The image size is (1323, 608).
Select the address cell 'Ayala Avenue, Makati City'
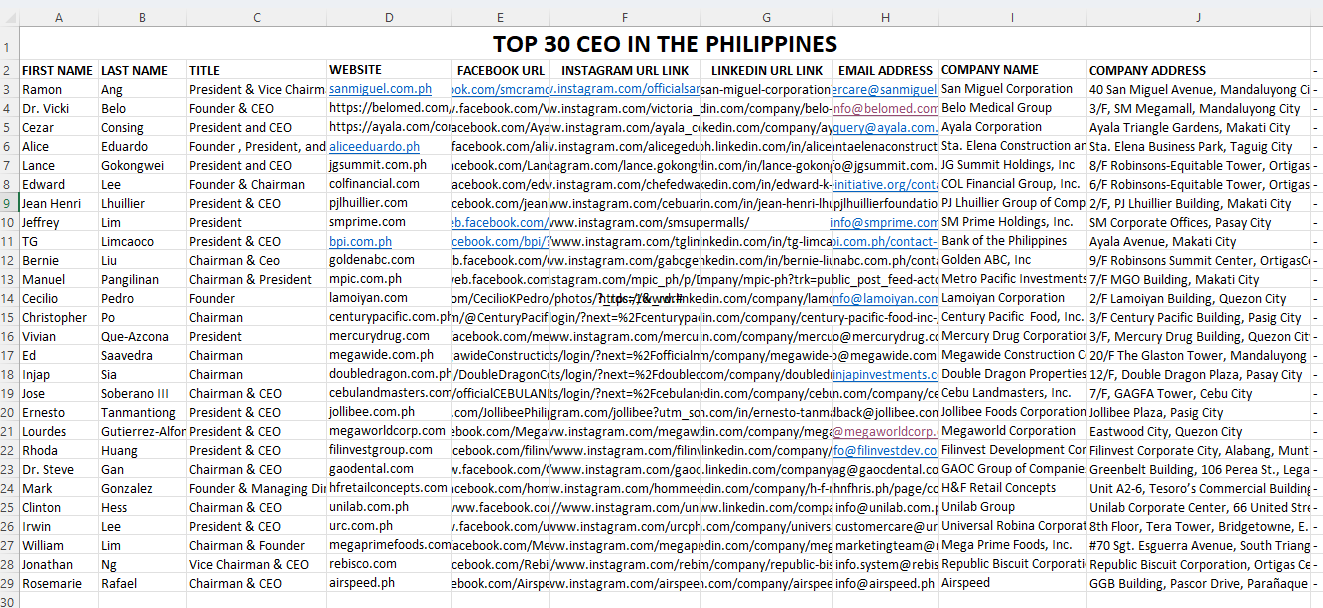pos(1198,241)
